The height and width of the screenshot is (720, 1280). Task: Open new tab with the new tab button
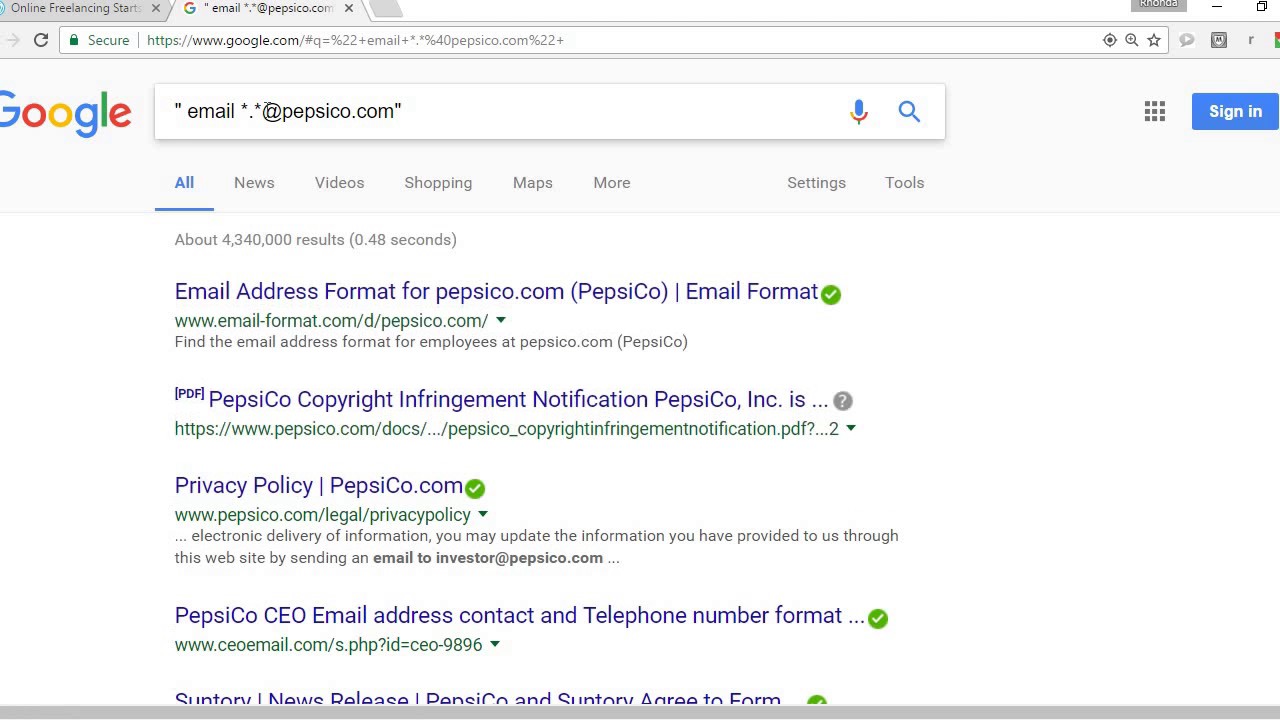pos(386,8)
